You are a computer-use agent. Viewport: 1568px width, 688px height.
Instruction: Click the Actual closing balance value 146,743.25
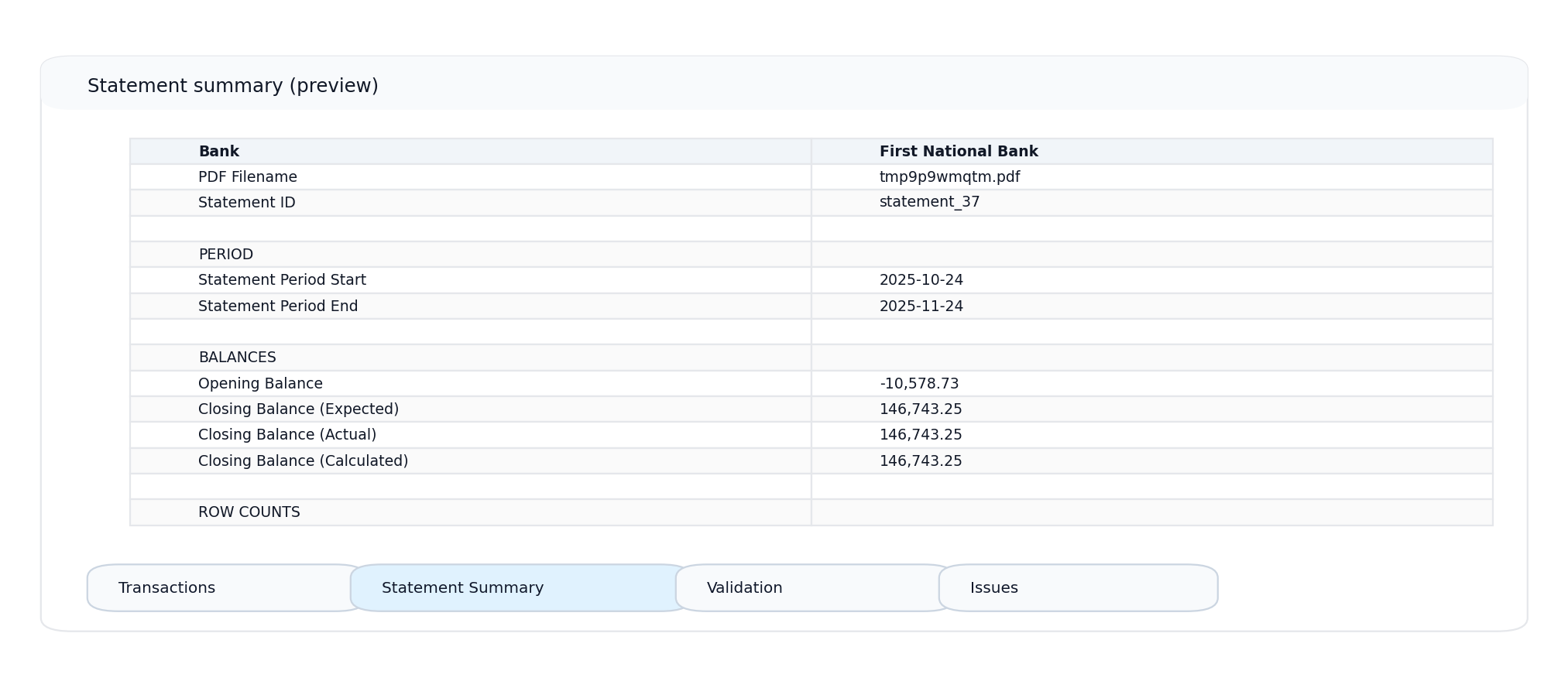(x=921, y=435)
